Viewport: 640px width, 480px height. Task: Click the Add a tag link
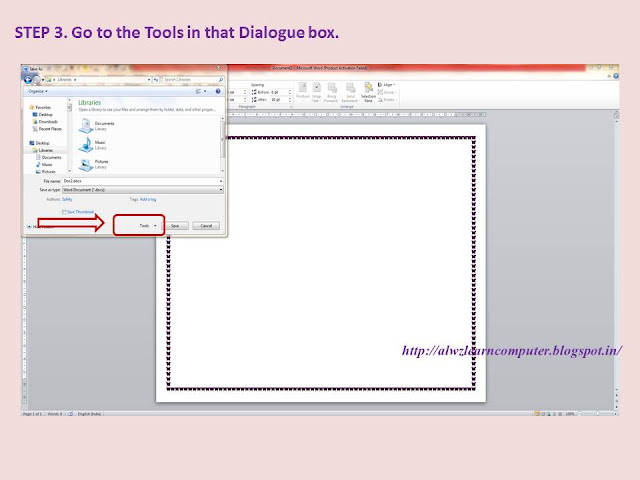click(x=148, y=199)
